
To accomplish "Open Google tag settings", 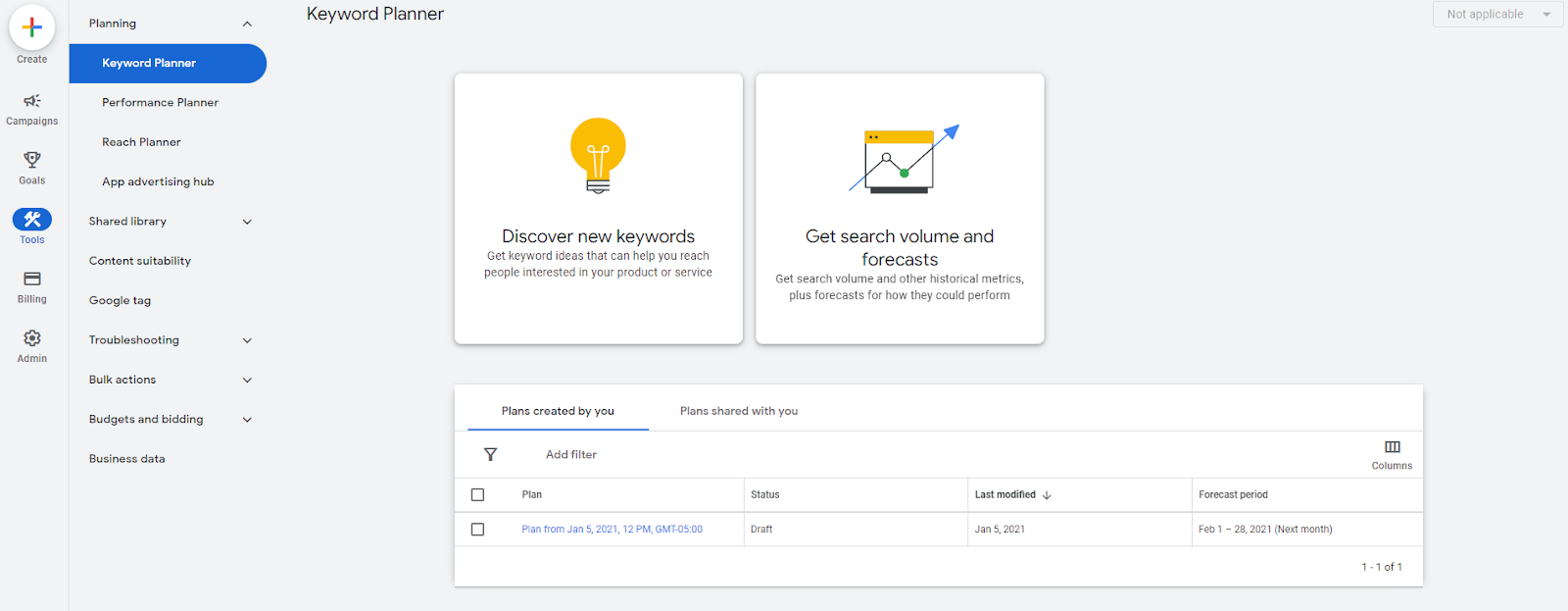I will (120, 301).
